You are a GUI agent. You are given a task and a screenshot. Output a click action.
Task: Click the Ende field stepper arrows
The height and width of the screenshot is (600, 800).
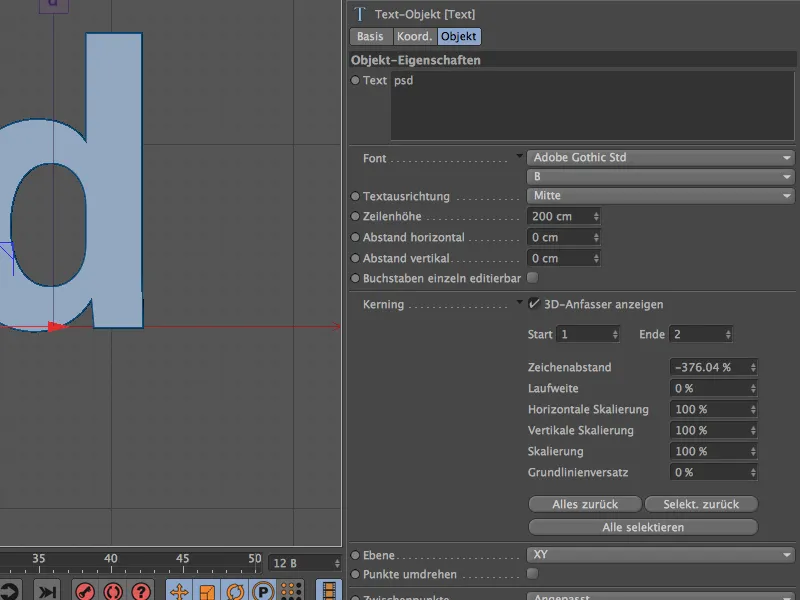[728, 334]
